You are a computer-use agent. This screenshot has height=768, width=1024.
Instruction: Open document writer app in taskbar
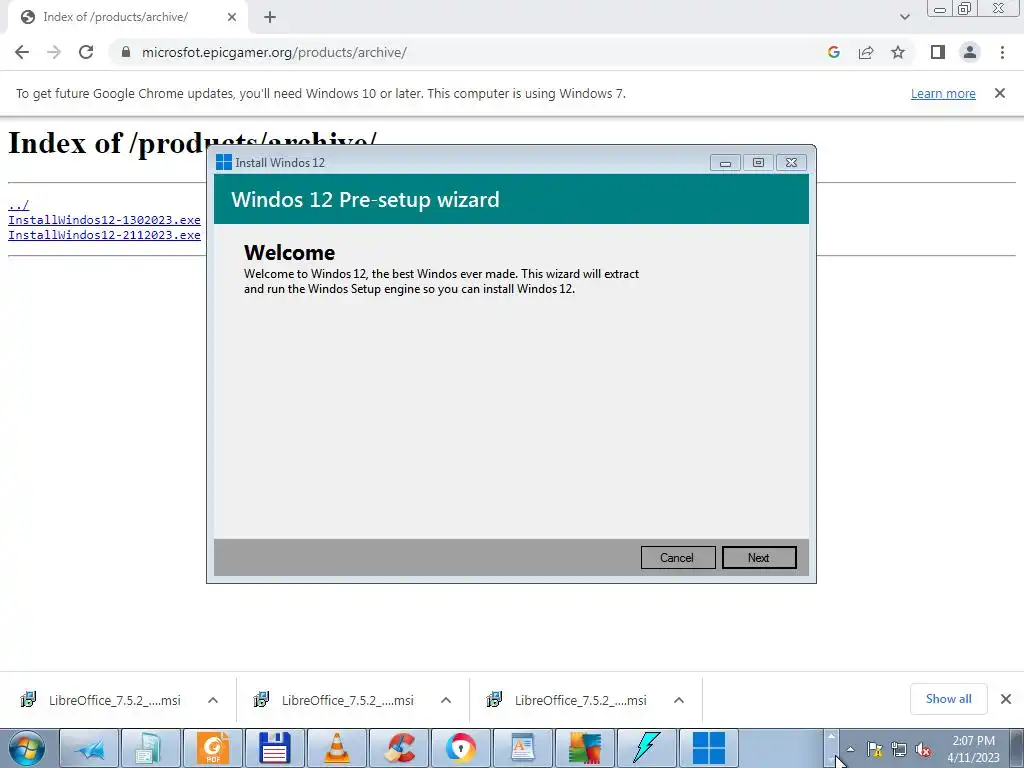(522, 748)
